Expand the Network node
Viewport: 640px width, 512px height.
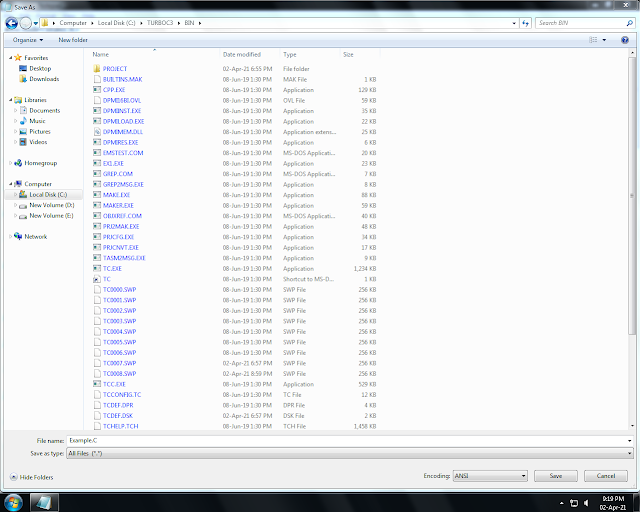click(x=11, y=237)
